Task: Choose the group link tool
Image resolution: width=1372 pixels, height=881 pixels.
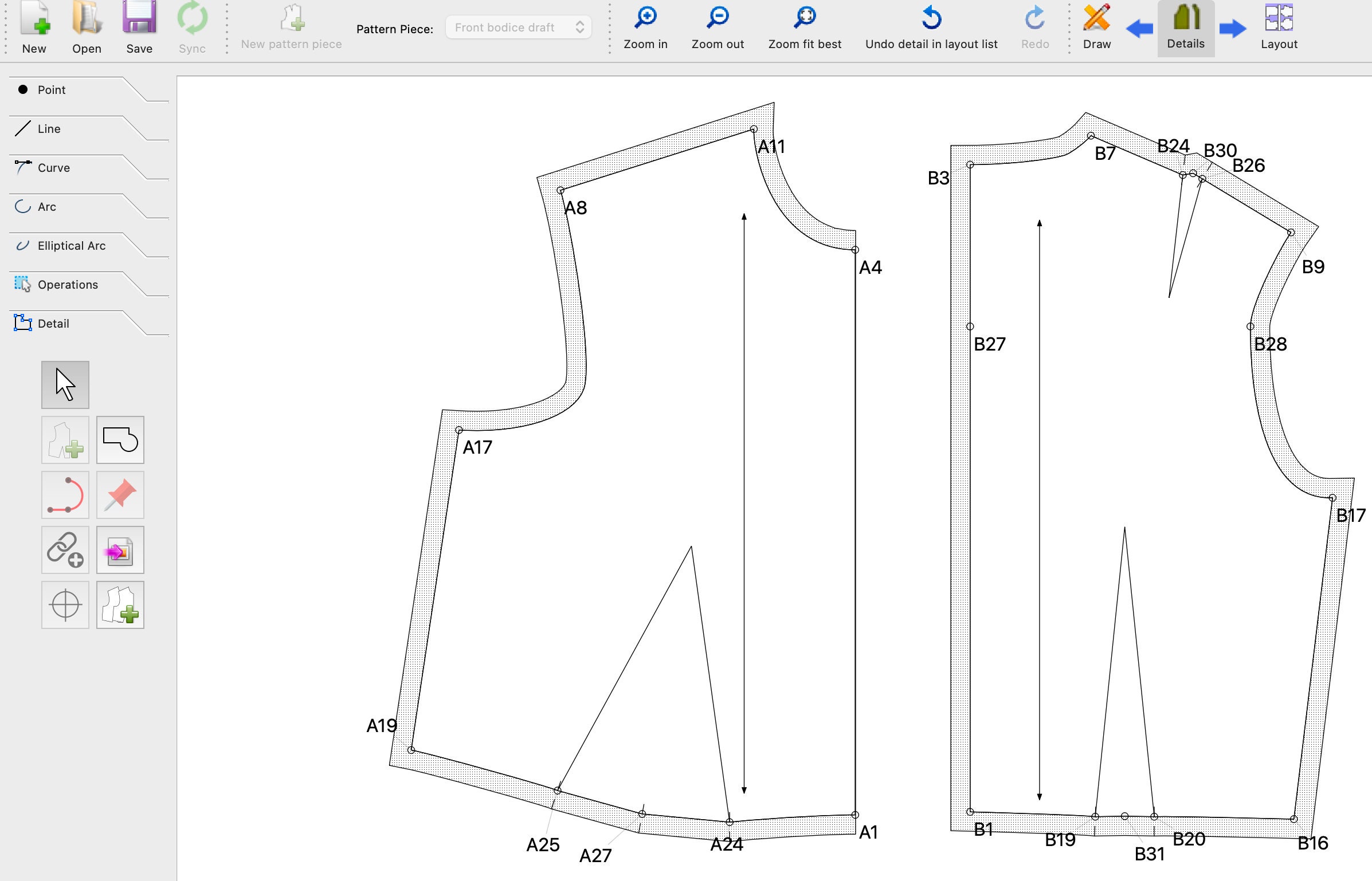Action: [65, 549]
